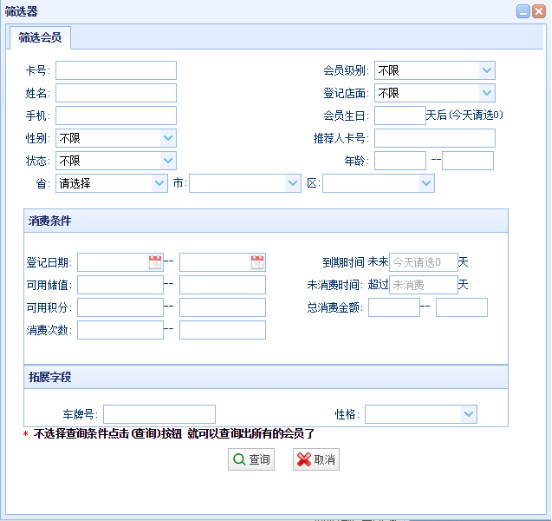Open the end date calendar for 登记日期

(257, 262)
